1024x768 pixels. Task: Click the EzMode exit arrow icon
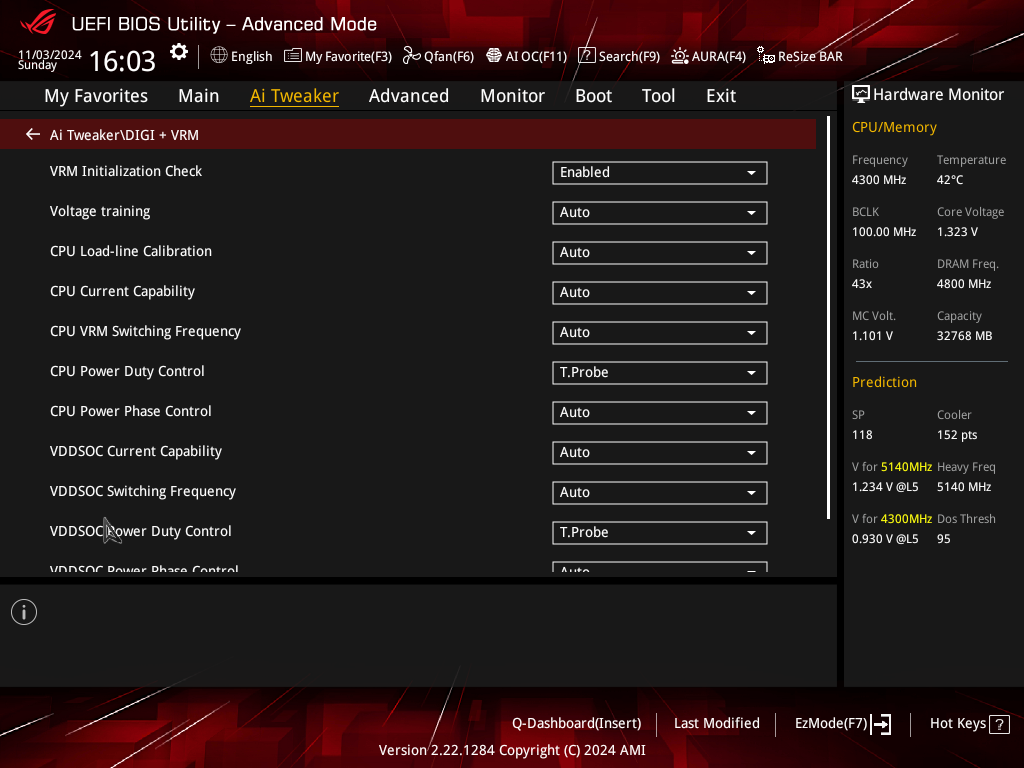point(881,724)
